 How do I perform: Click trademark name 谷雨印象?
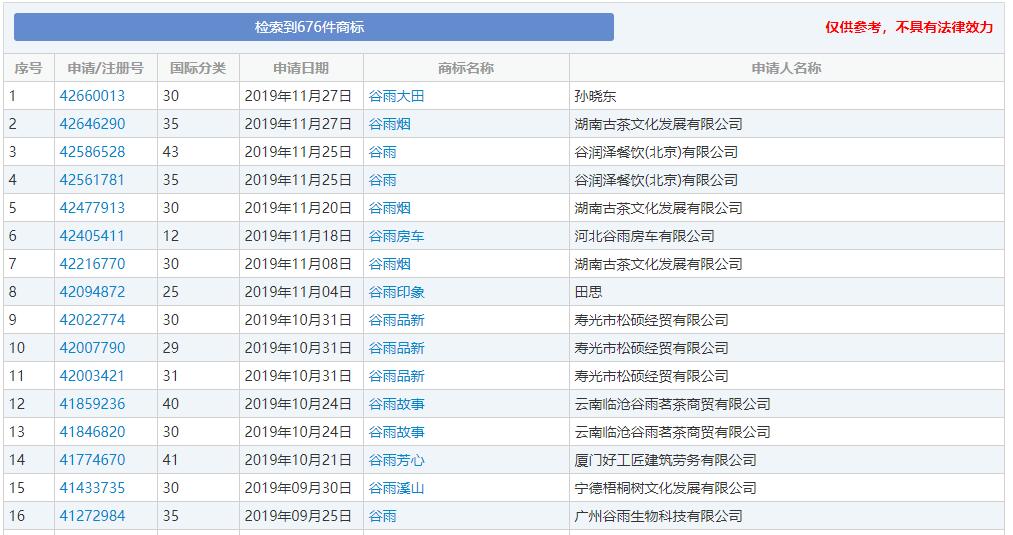(x=396, y=292)
